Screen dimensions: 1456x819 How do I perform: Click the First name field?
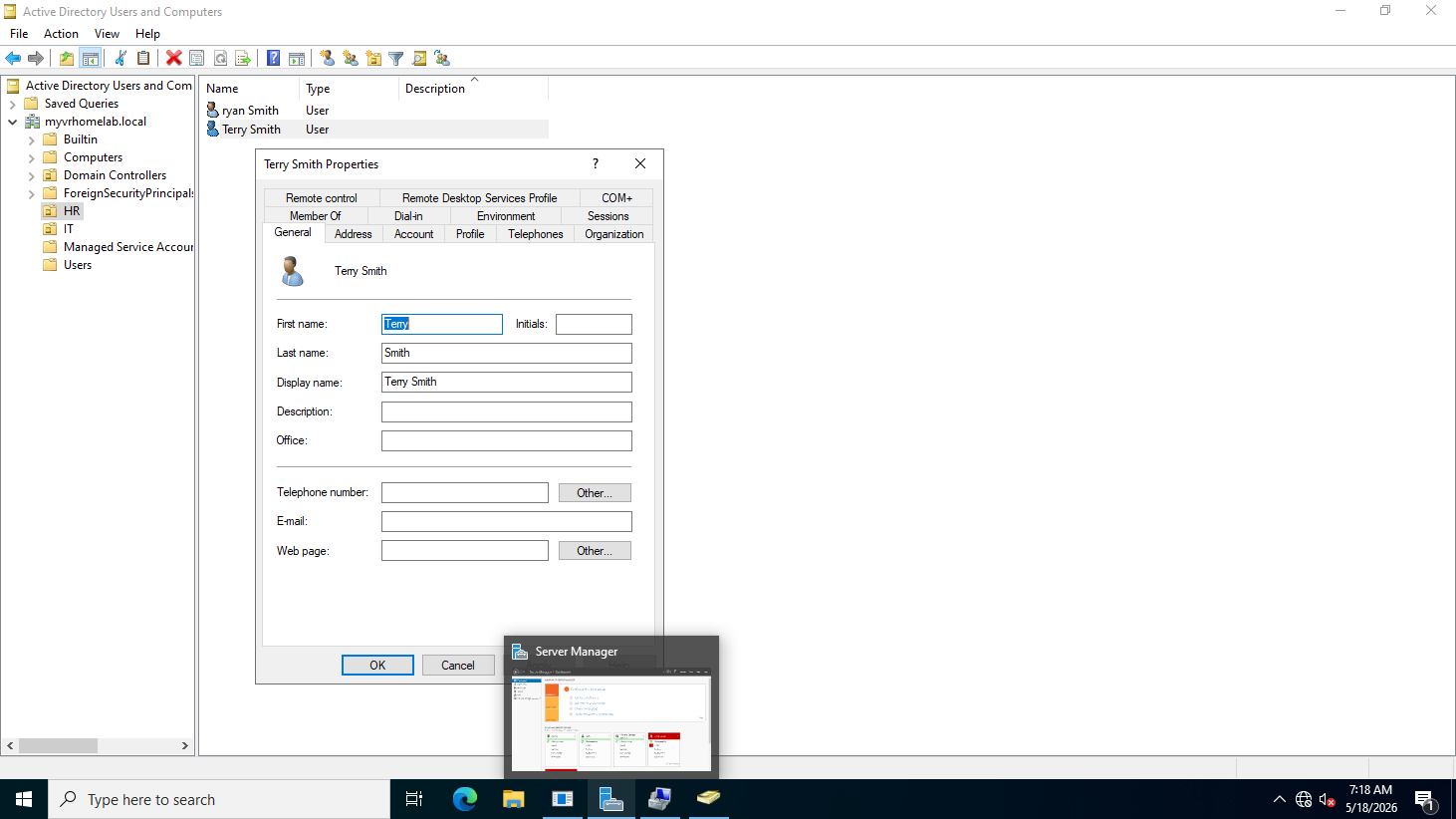click(x=442, y=324)
